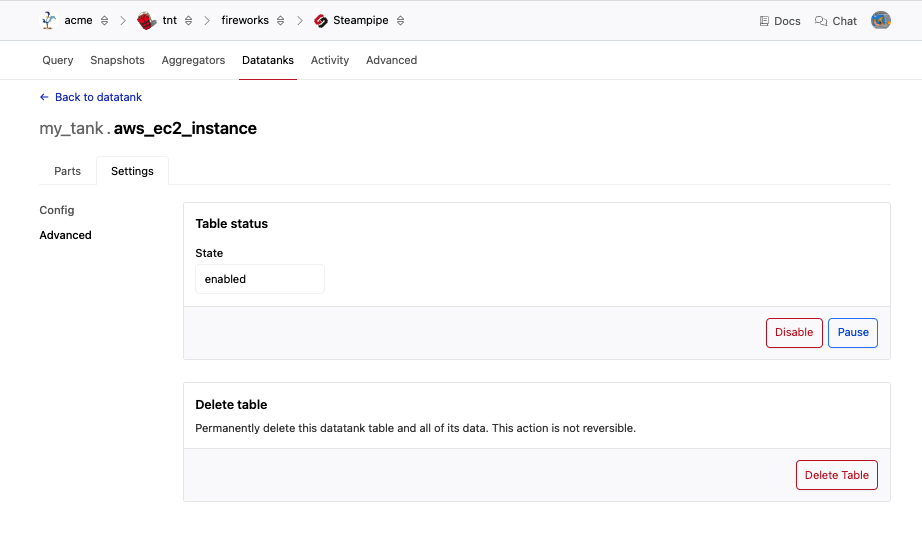Click the back arrow icon to datatank

[x=44, y=97]
